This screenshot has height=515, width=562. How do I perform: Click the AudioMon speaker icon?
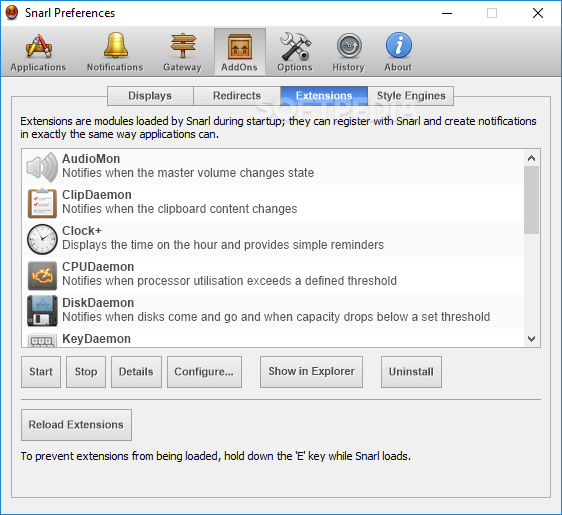tap(42, 167)
